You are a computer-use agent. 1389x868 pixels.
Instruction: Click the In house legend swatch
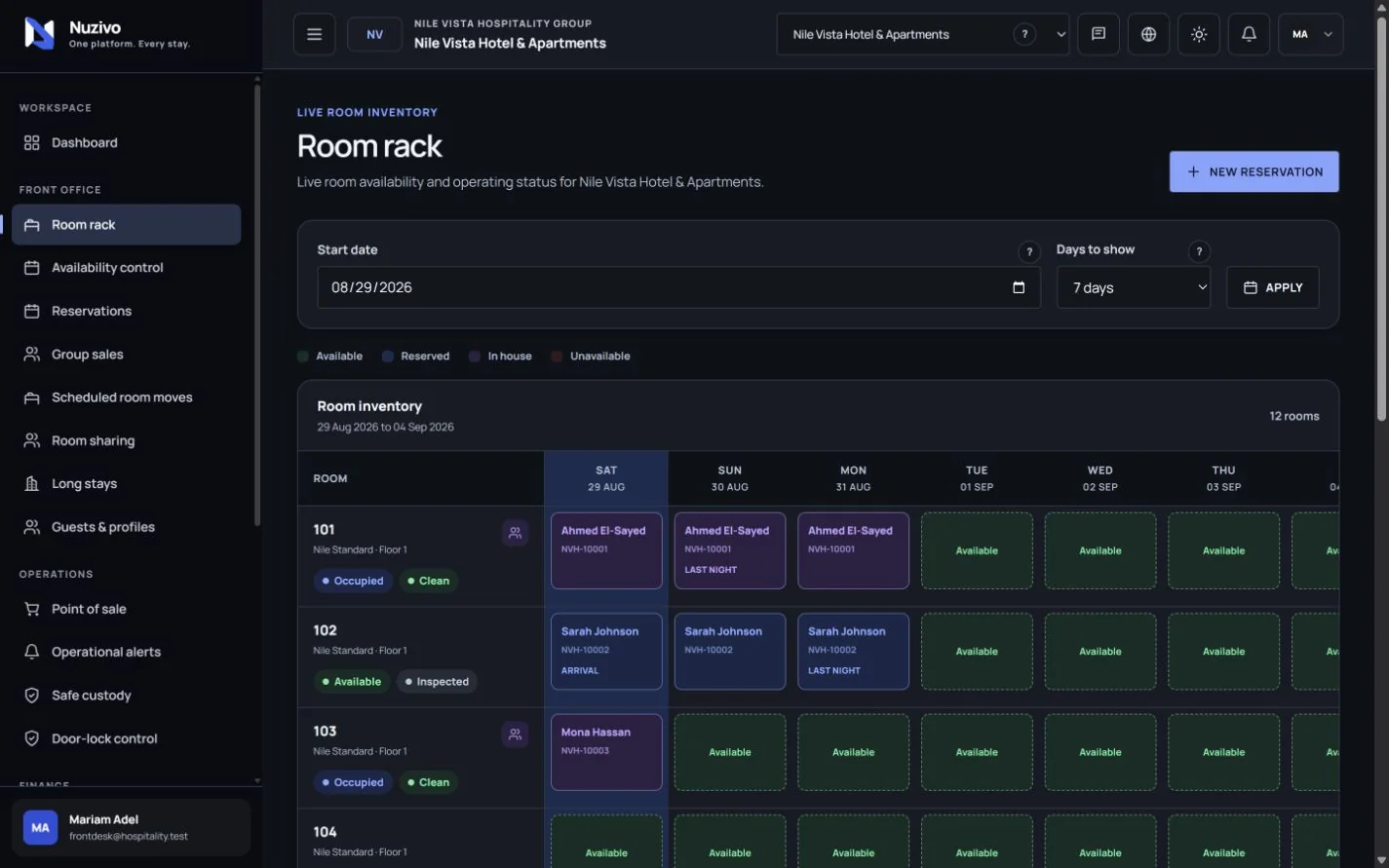[475, 357]
